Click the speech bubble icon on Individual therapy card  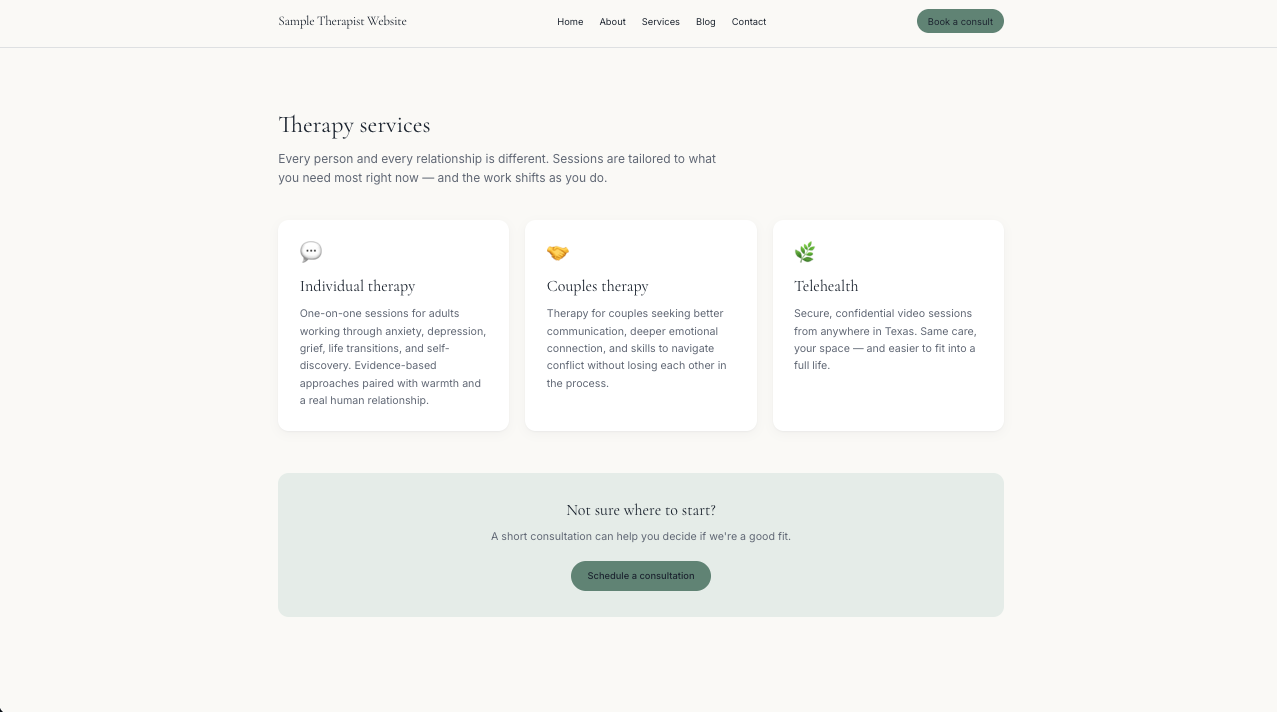point(311,252)
